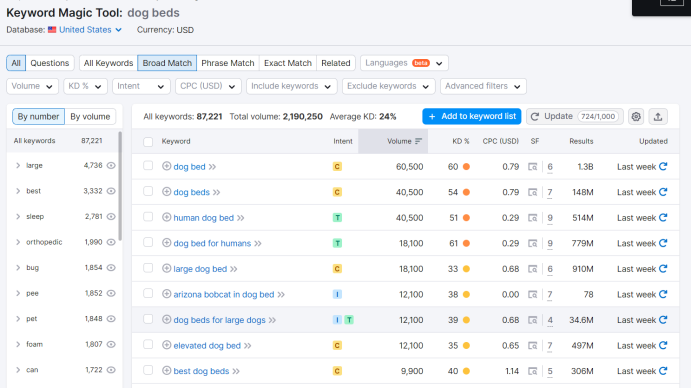Check the 'dog beds' row checkbox
Image resolution: width=692 pixels, height=389 pixels.
click(148, 192)
